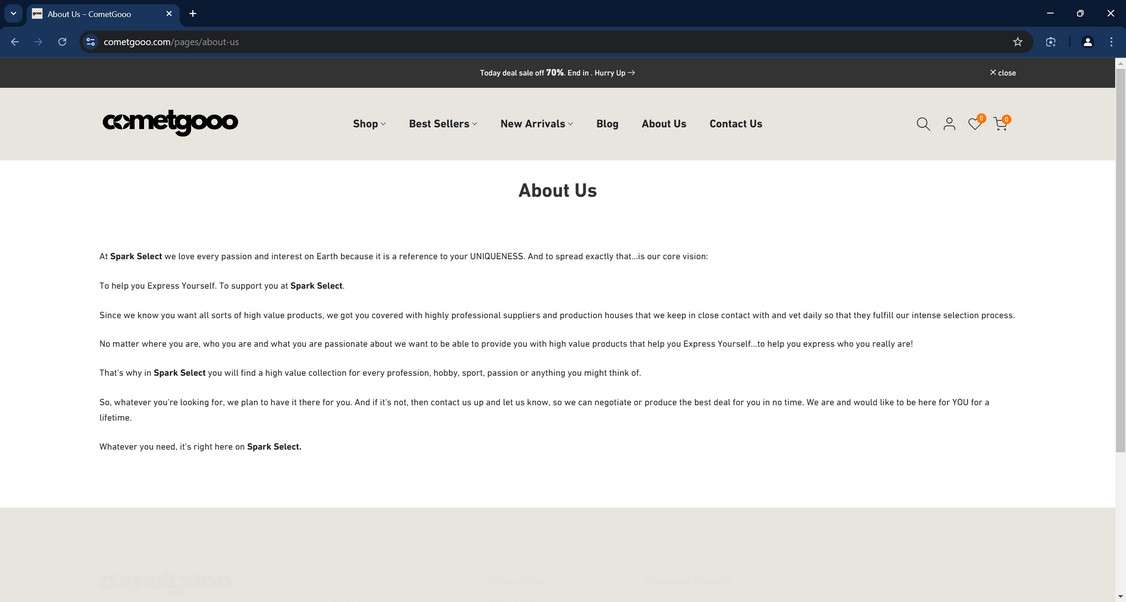Reload the page

[x=62, y=42]
